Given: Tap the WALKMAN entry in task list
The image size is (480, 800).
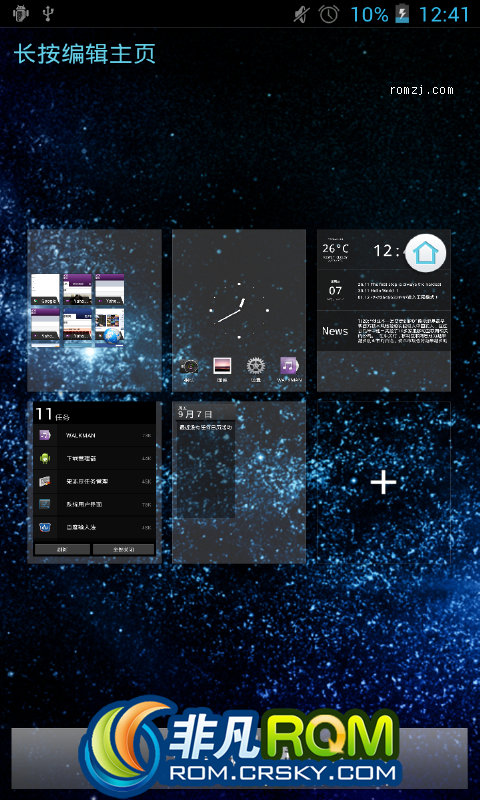Looking at the screenshot, I should point(94,435).
